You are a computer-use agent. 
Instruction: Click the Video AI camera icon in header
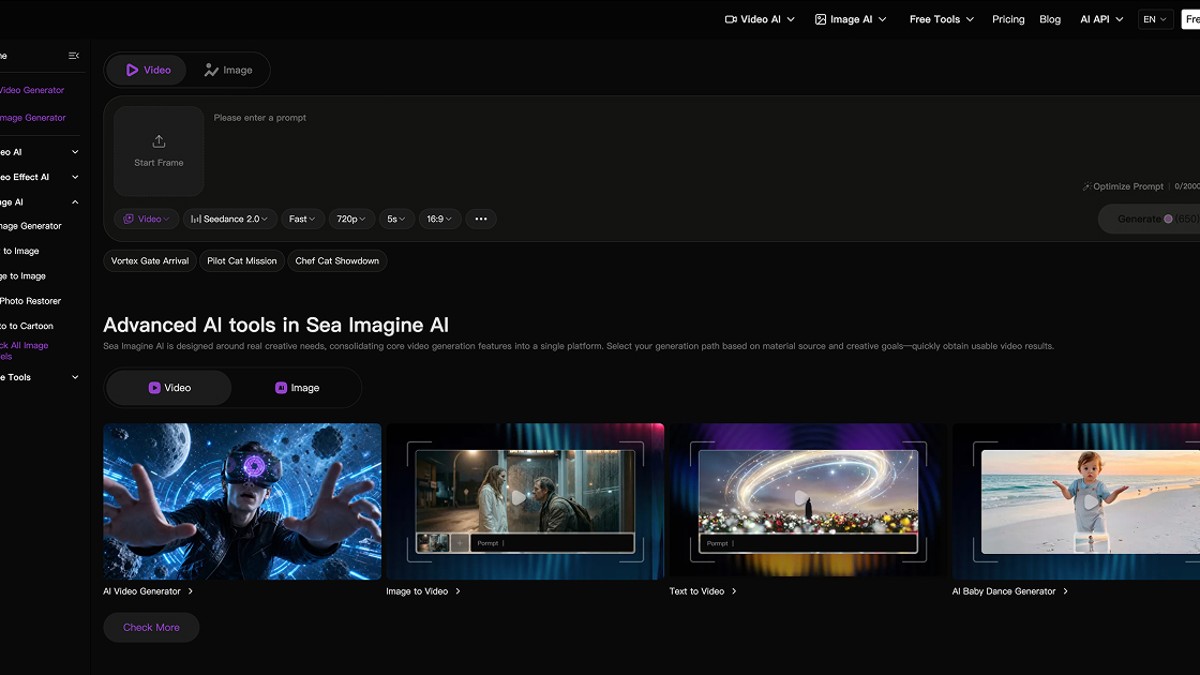[x=731, y=19]
